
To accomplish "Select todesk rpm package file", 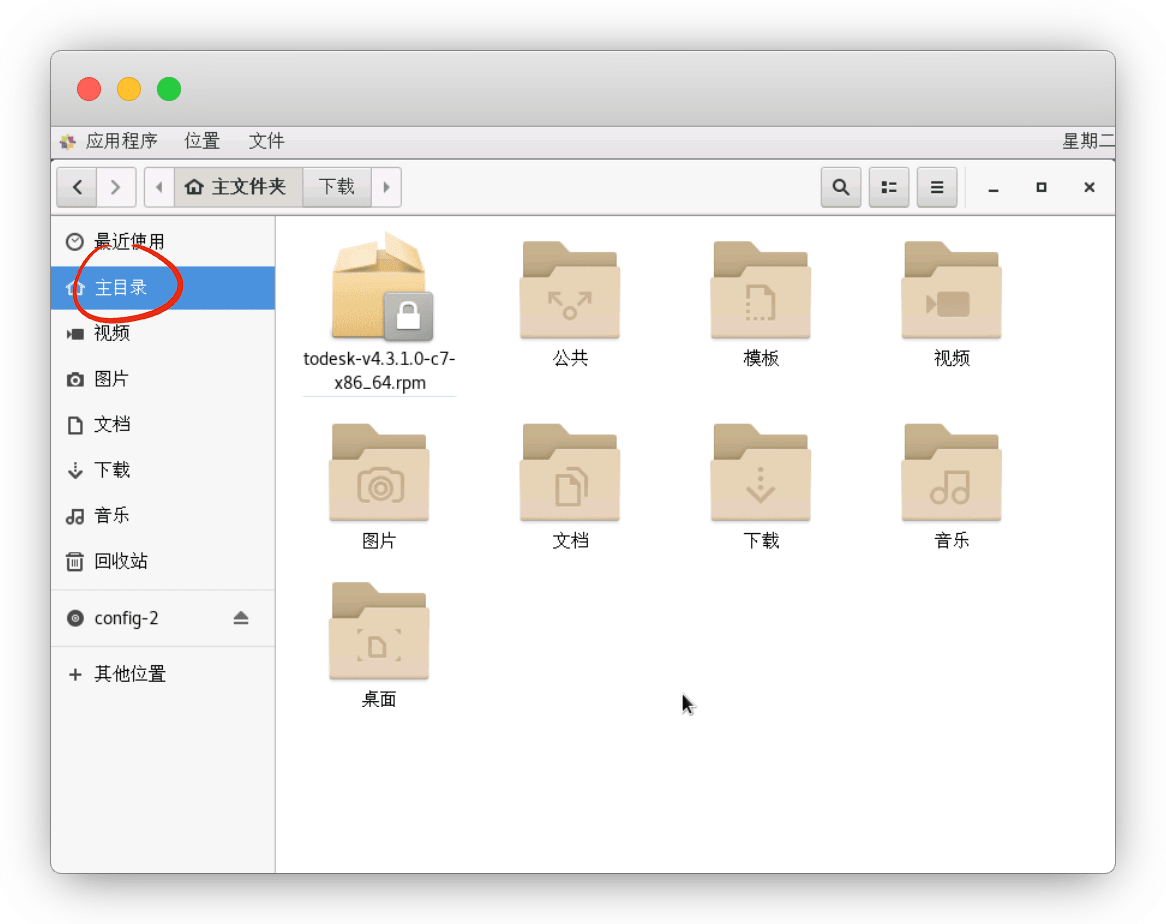I will point(379,290).
